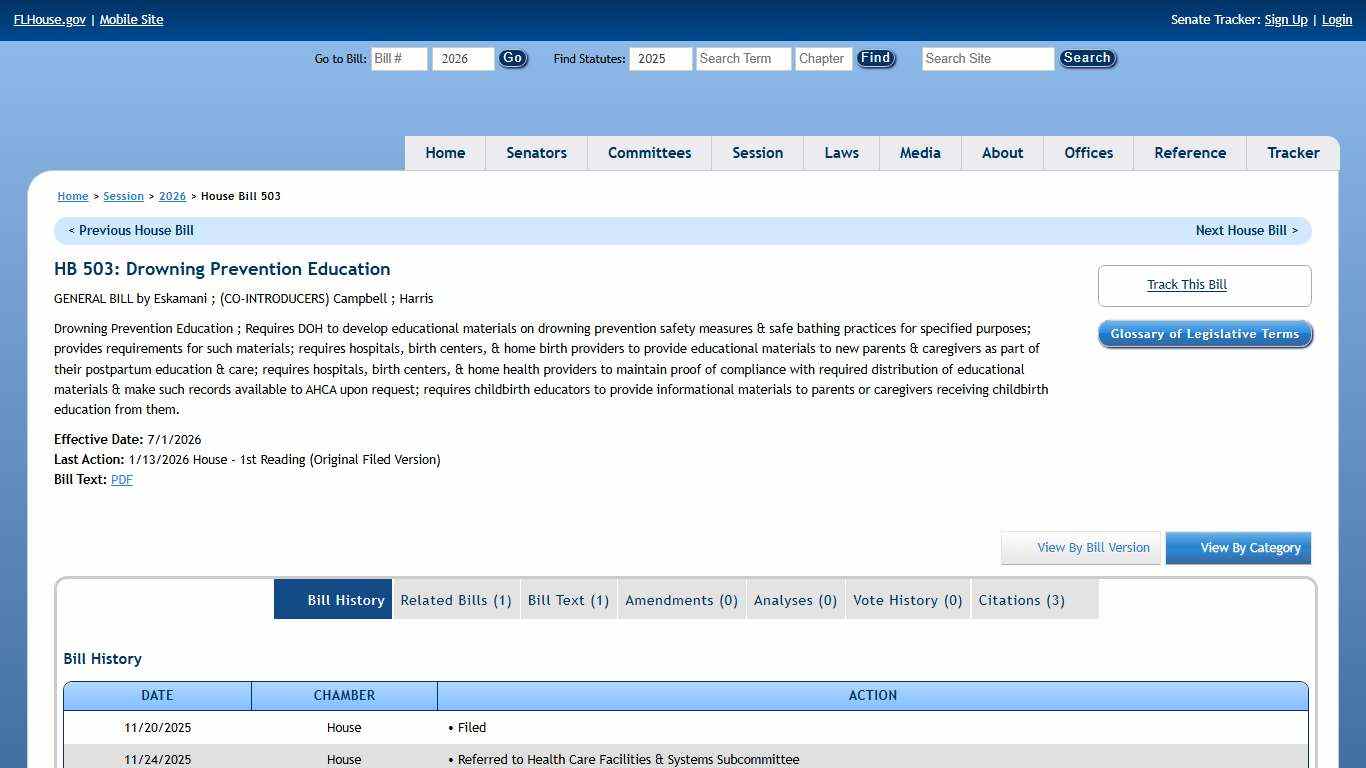This screenshot has width=1366, height=768.
Task: Open the Citations tab
Action: click(x=1021, y=600)
